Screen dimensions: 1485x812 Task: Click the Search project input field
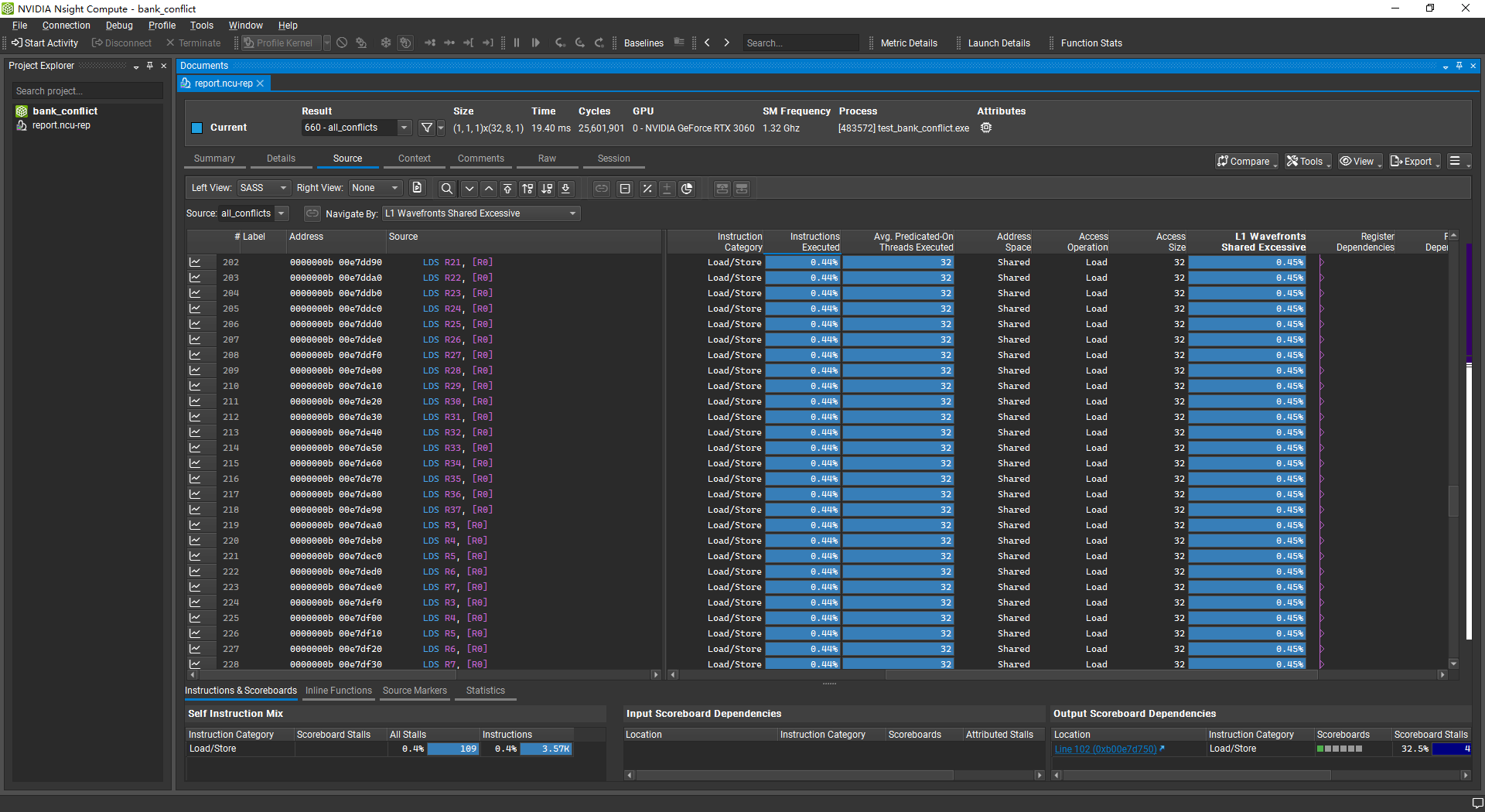point(87,91)
